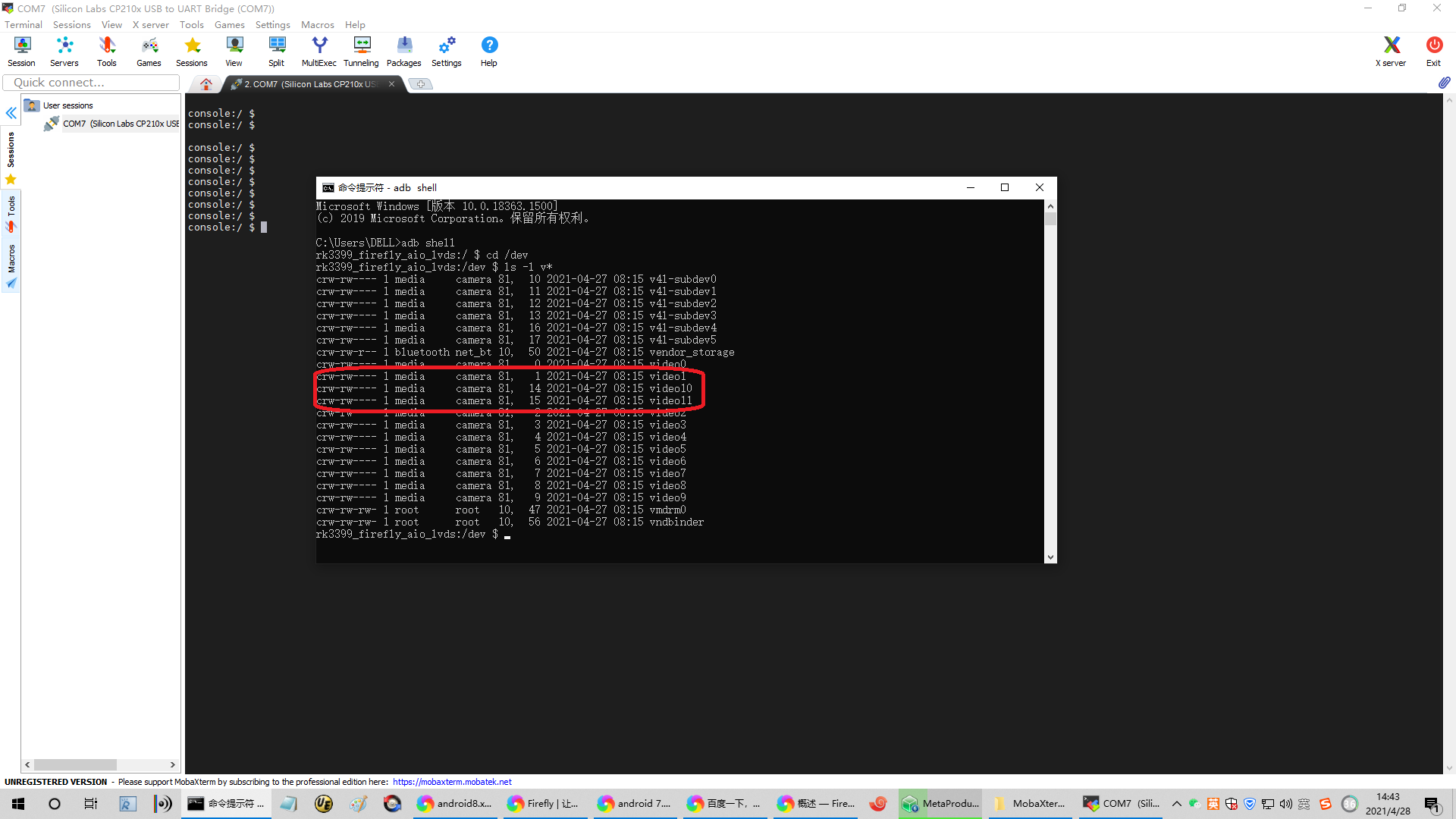
Task: Open the Macros side tab
Action: click(11, 265)
